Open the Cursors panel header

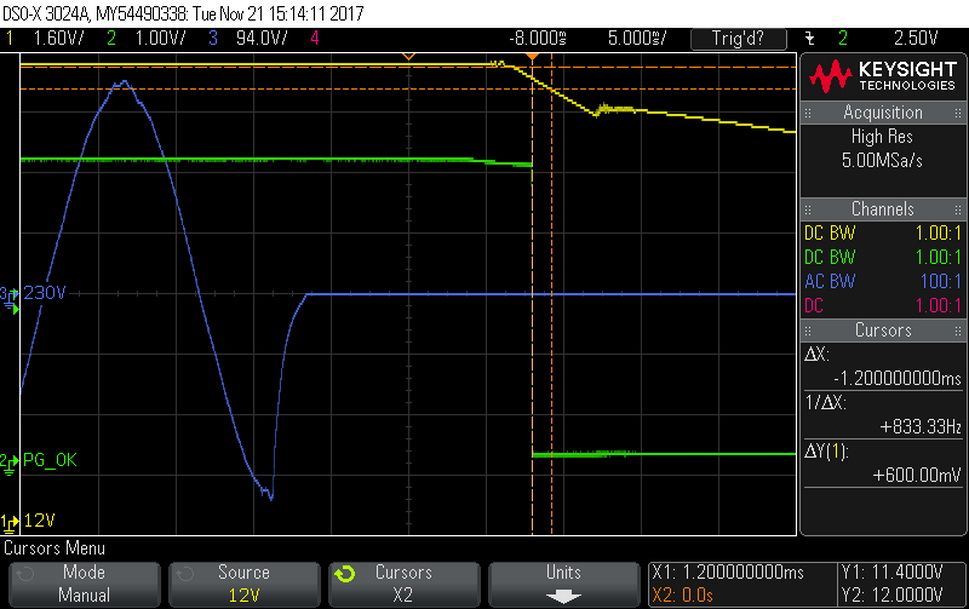click(x=882, y=330)
